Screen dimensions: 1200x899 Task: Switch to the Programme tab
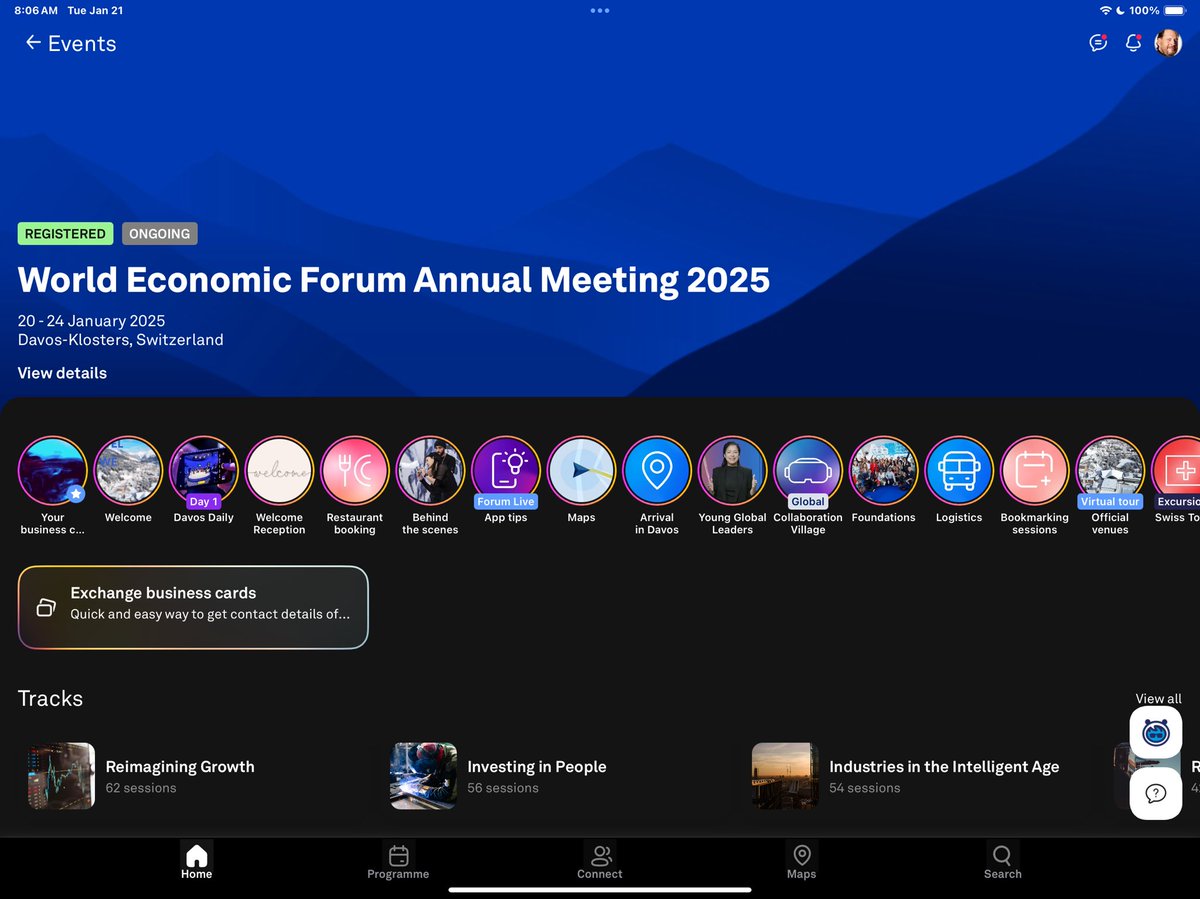(398, 861)
